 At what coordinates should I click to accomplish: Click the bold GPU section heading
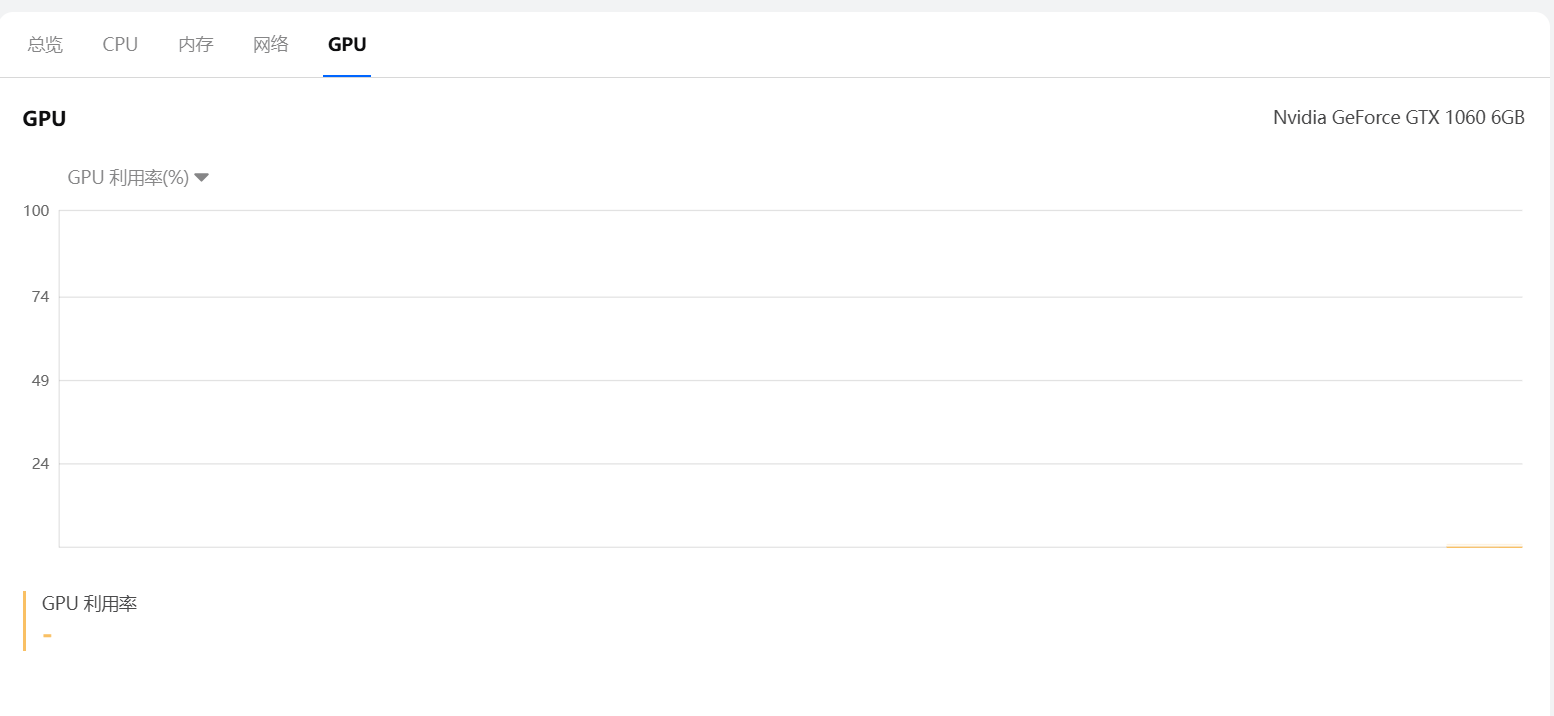(x=44, y=119)
